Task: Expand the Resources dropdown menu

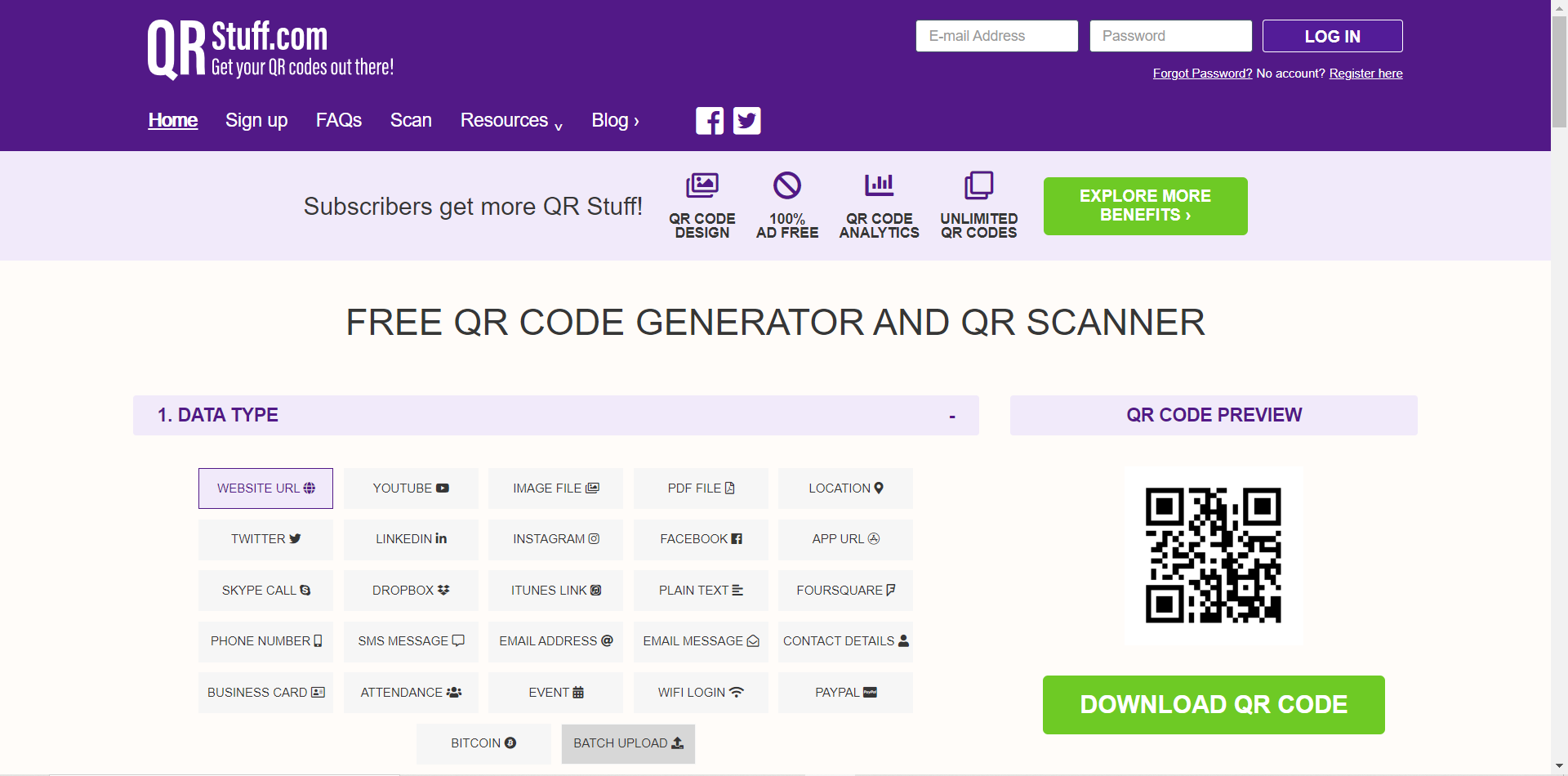Action: click(x=511, y=121)
